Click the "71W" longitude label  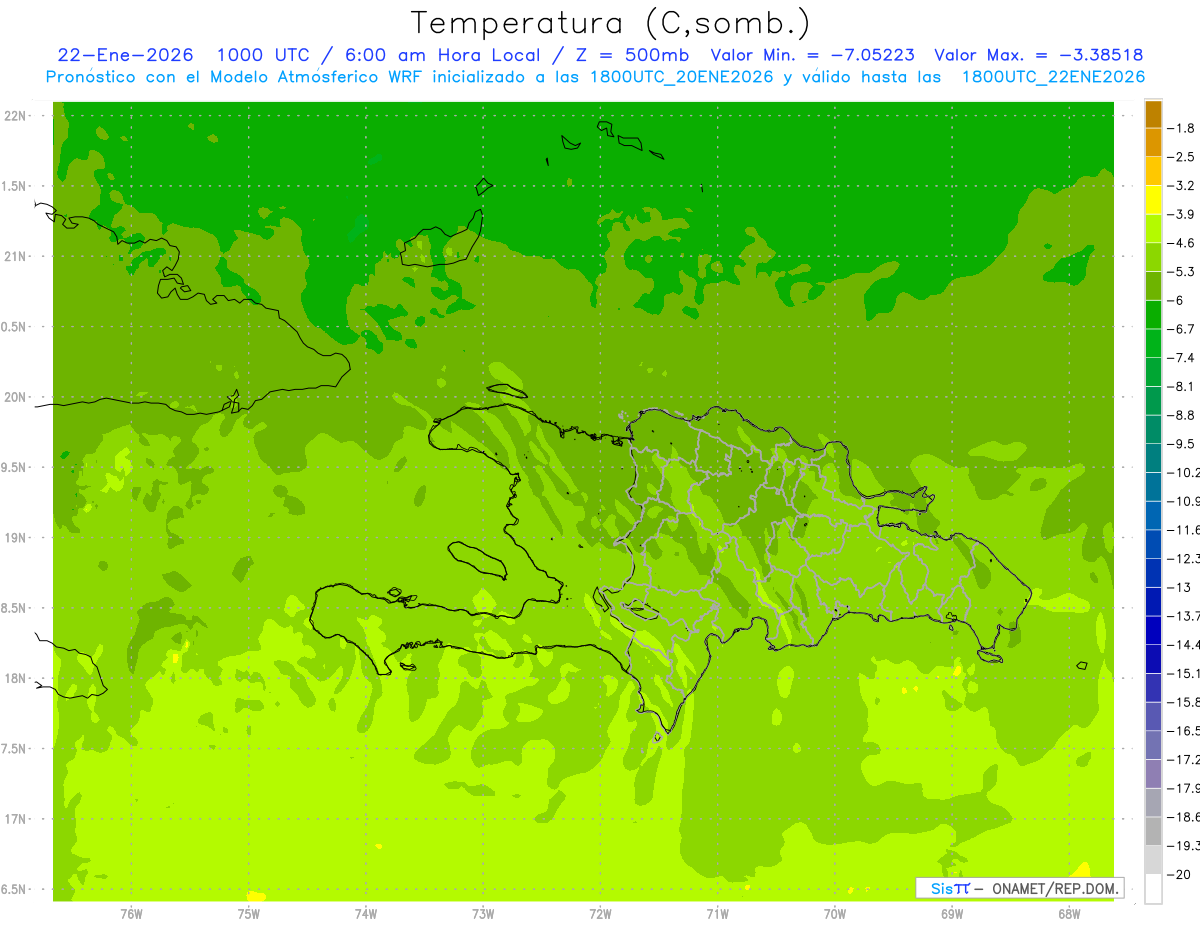[x=717, y=914]
